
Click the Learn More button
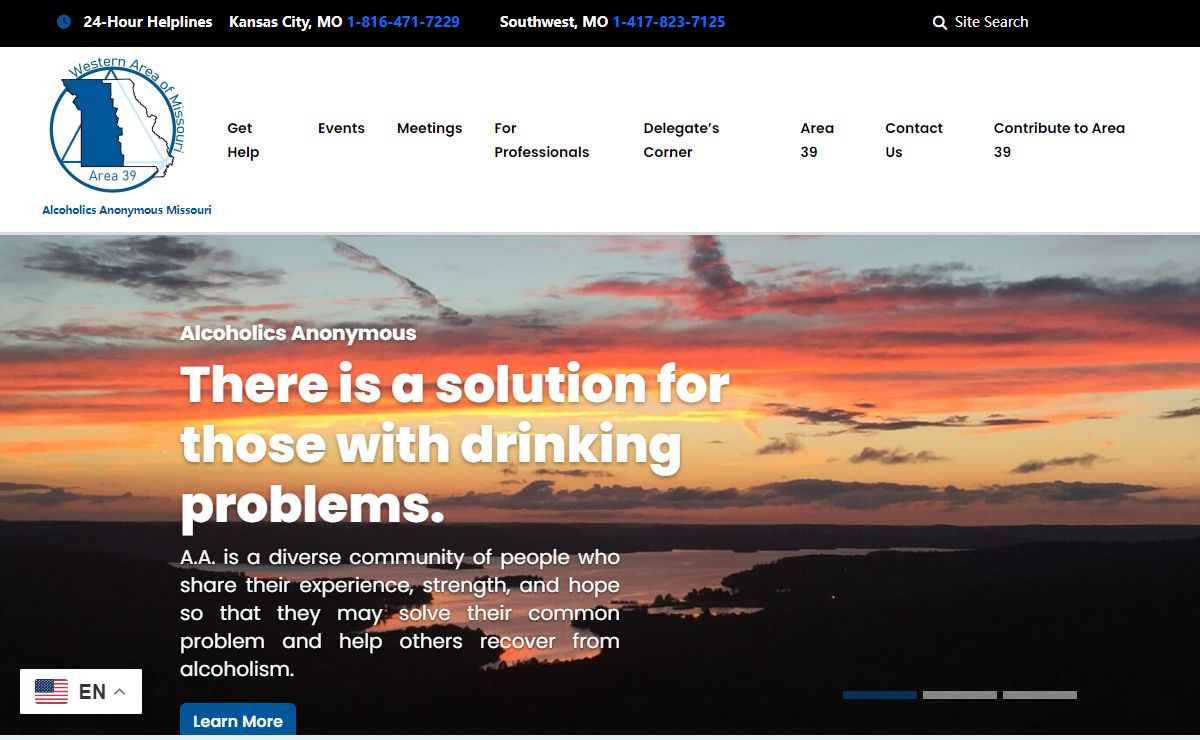tap(238, 721)
